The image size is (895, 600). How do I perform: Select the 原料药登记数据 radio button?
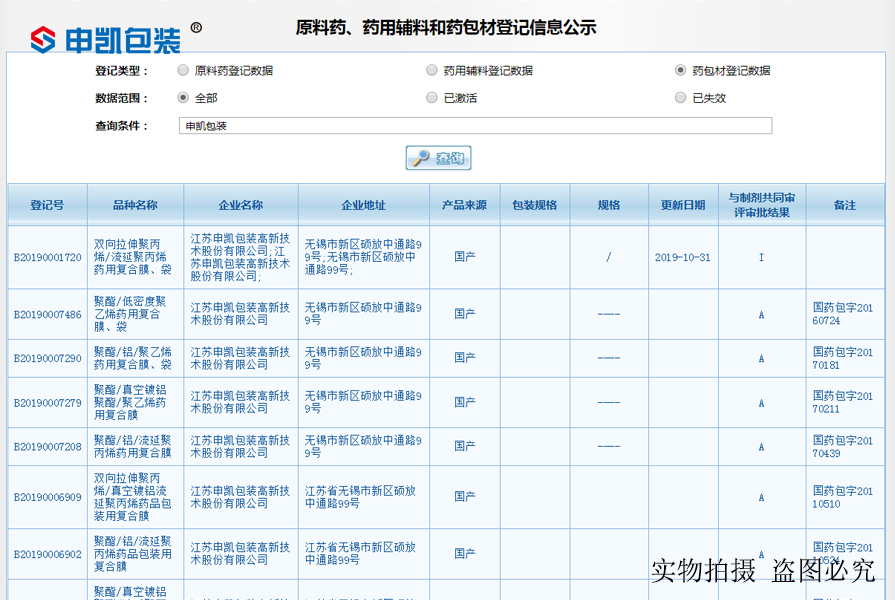(182, 70)
